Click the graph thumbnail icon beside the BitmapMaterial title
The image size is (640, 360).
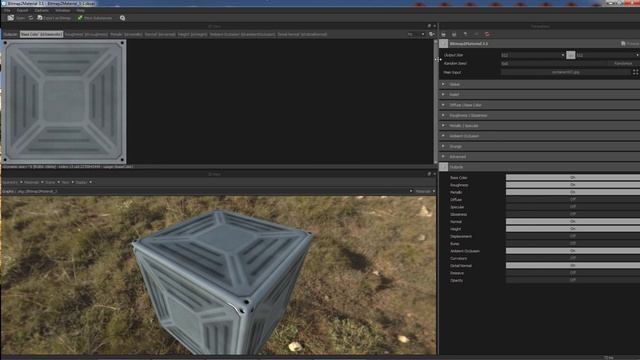(444, 43)
